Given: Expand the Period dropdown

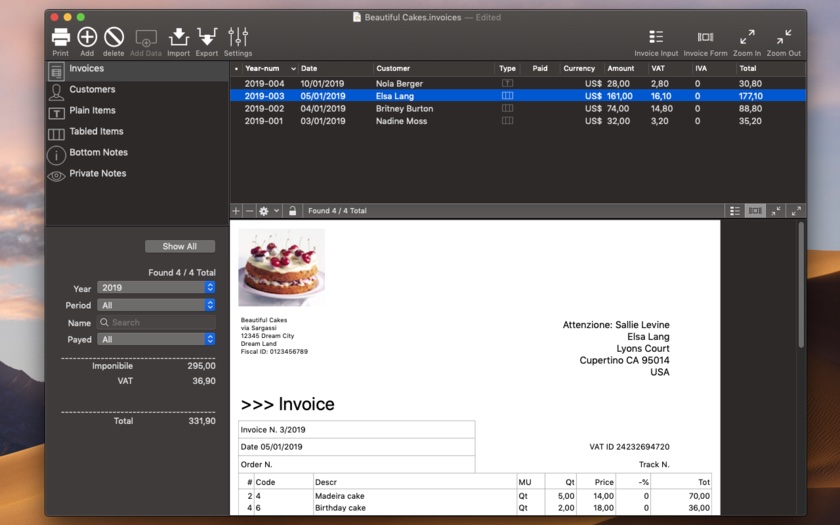Looking at the screenshot, I should (156, 305).
